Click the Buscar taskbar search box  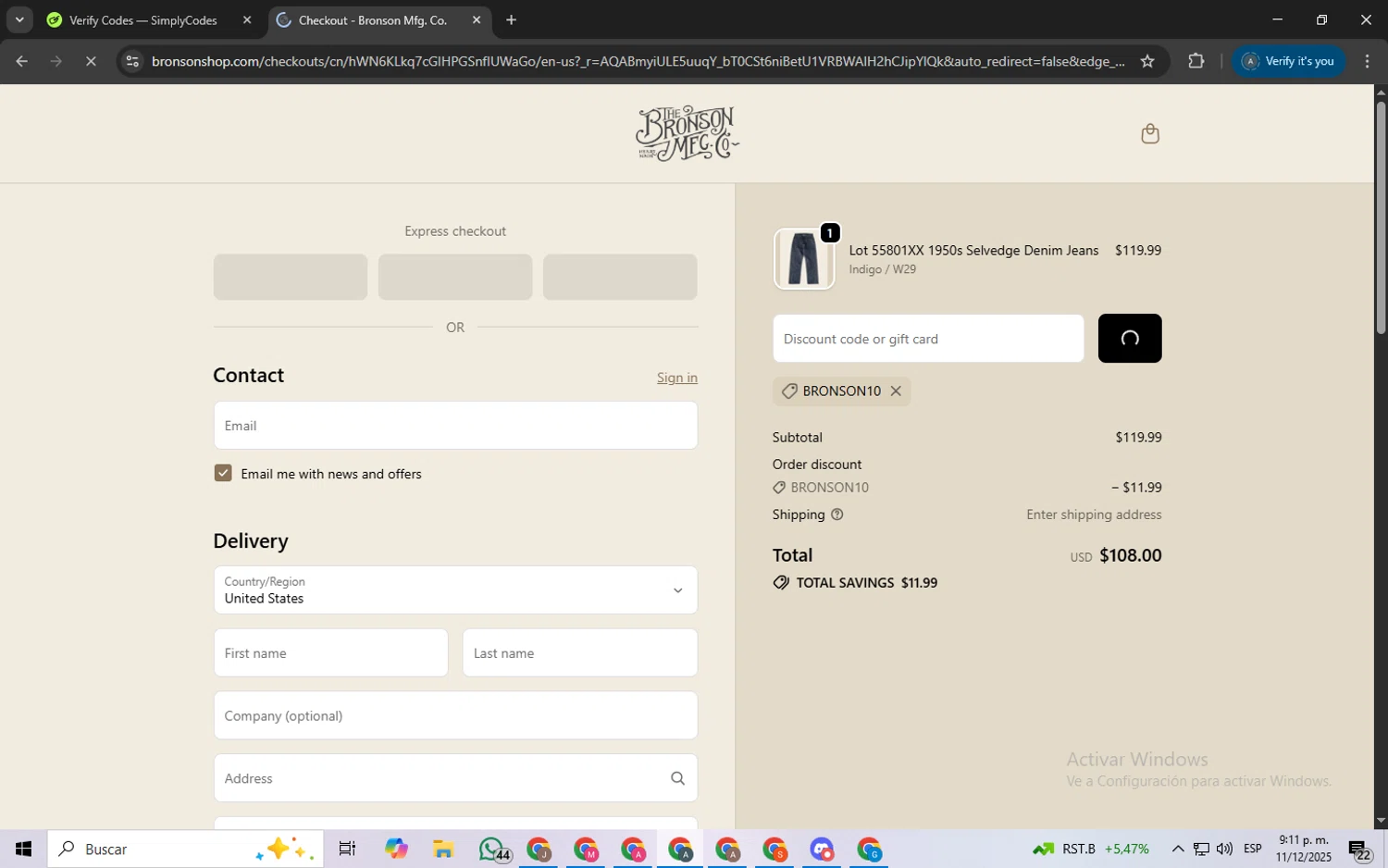(185, 849)
